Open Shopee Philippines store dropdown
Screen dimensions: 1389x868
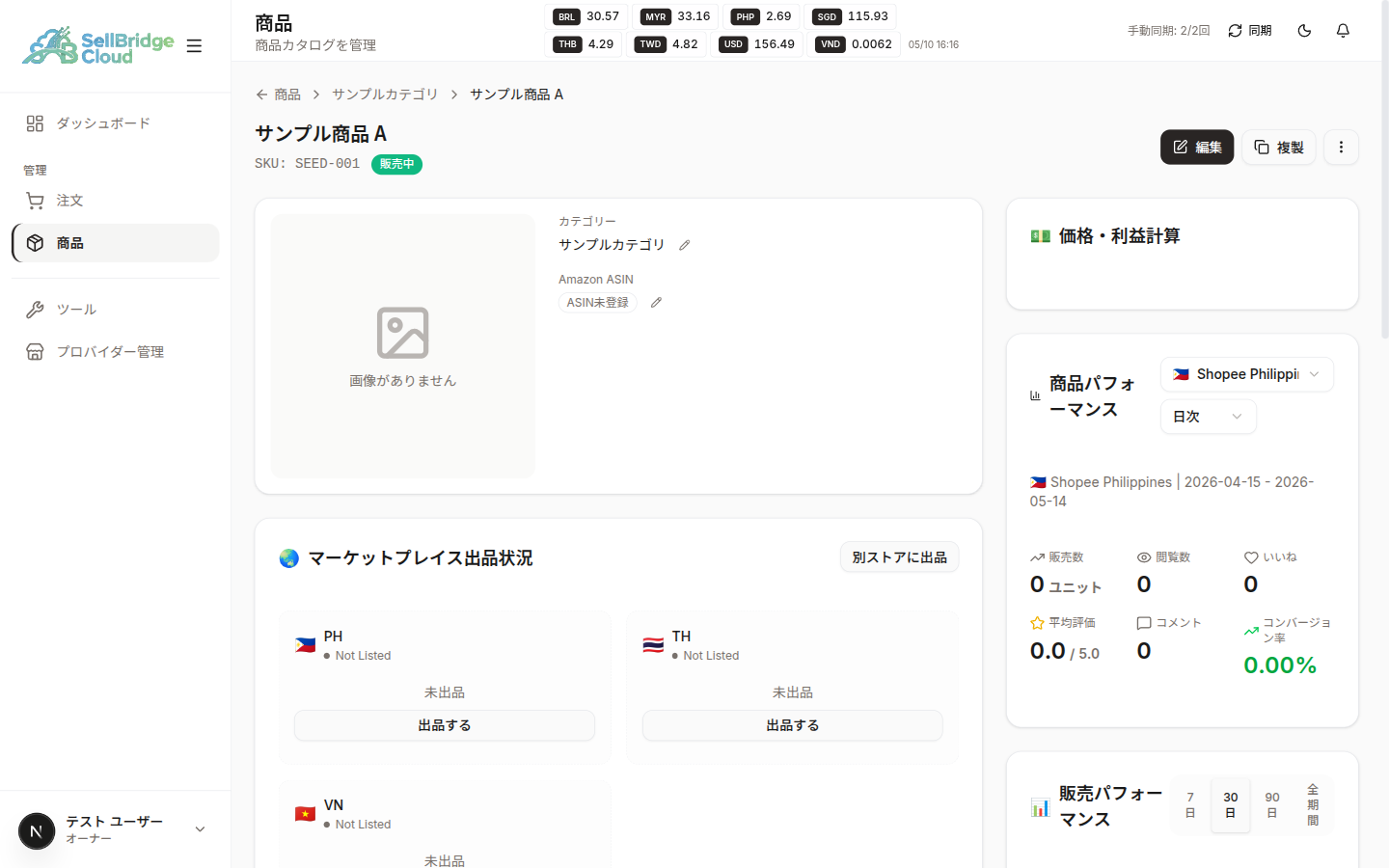pyautogui.click(x=1247, y=374)
